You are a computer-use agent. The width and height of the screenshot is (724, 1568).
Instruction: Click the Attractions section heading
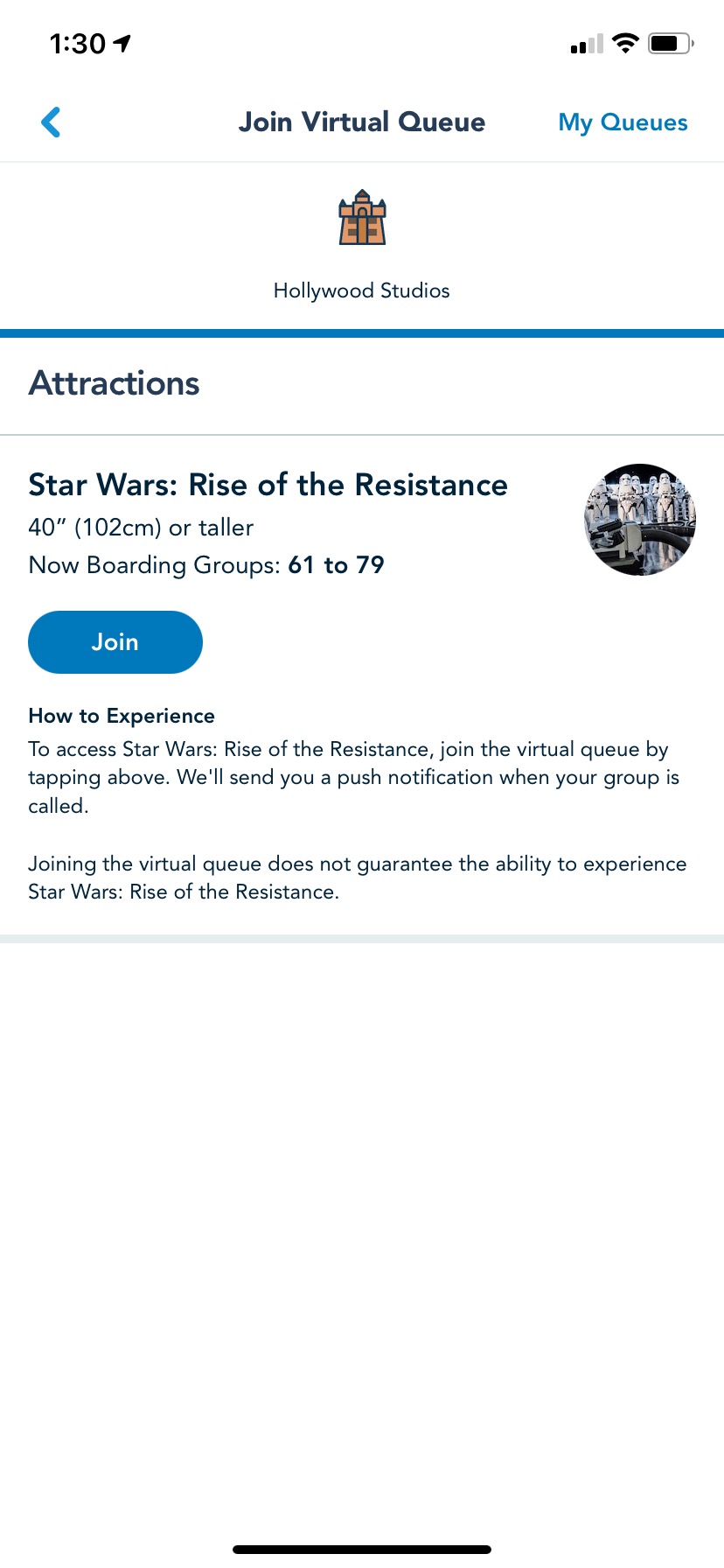point(115,383)
